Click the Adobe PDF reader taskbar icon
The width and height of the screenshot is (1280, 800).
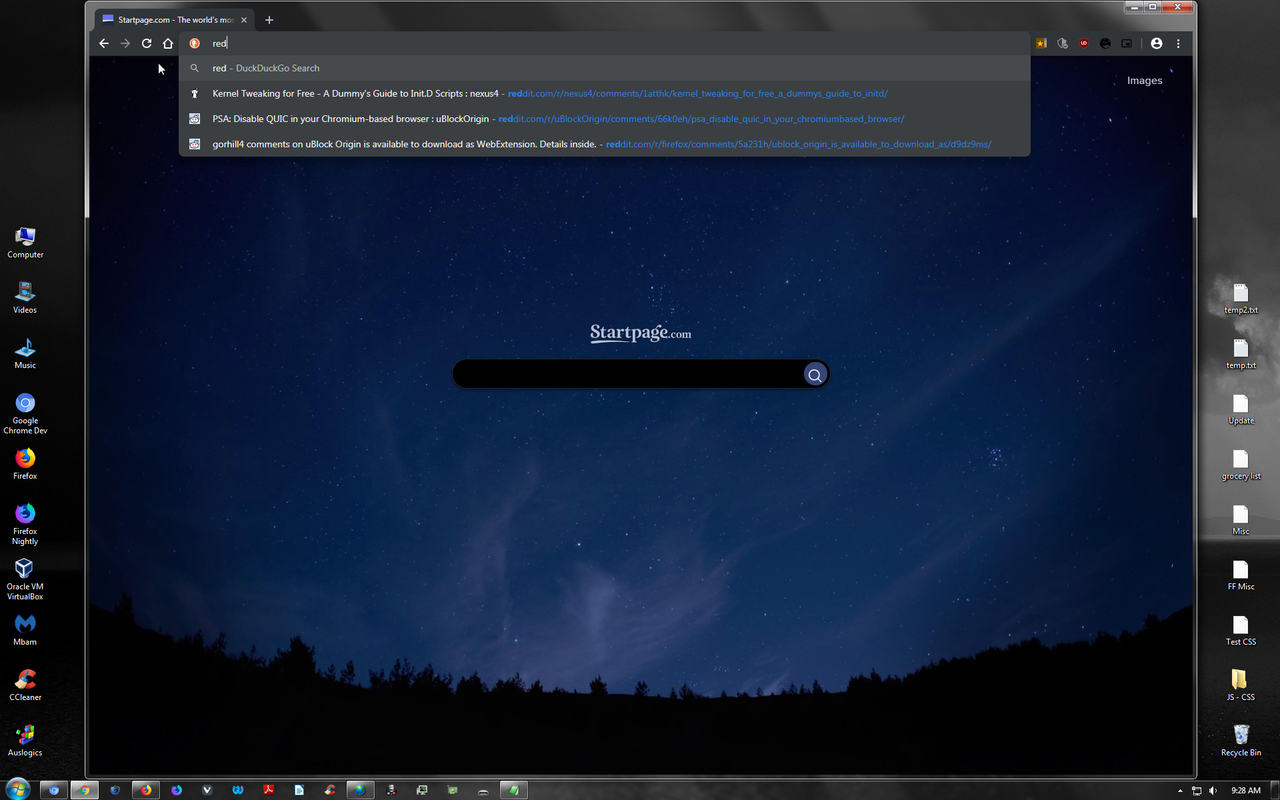[268, 790]
